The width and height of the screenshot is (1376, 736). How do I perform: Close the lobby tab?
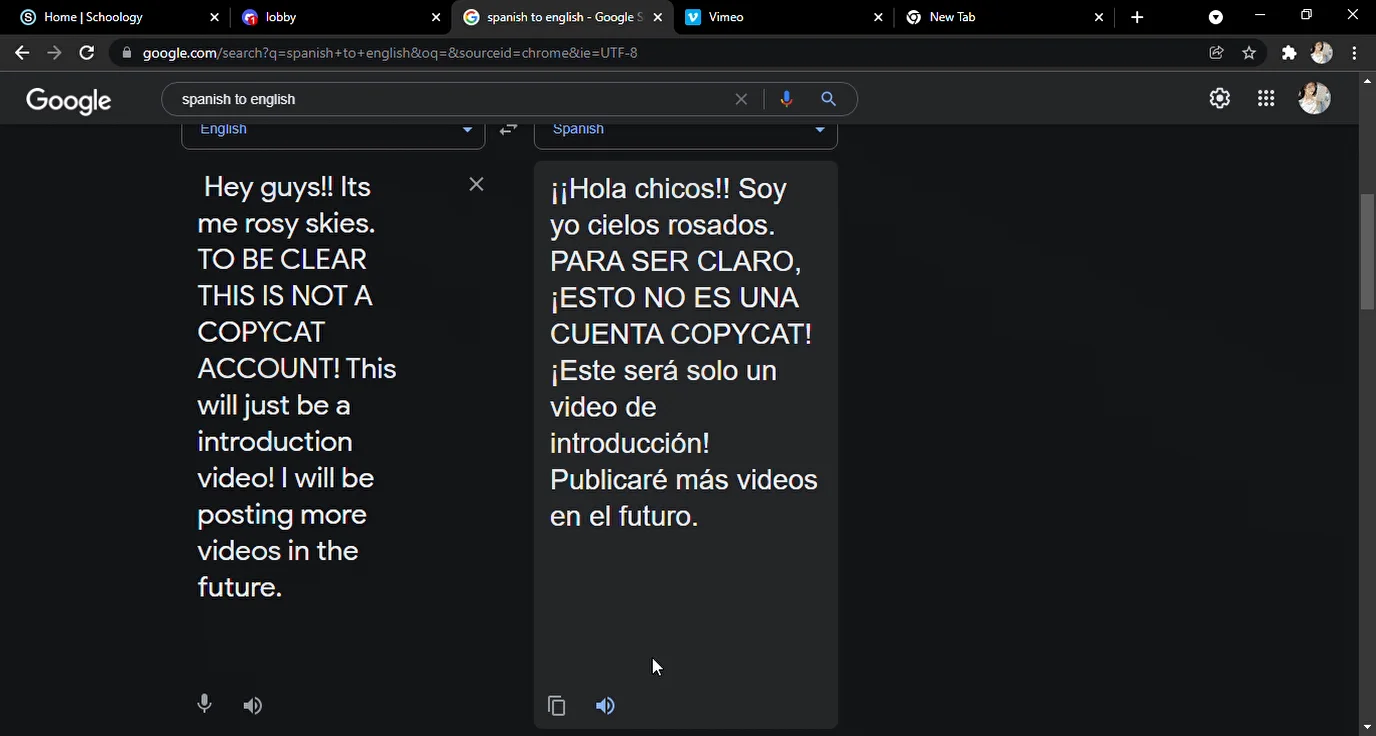click(436, 17)
